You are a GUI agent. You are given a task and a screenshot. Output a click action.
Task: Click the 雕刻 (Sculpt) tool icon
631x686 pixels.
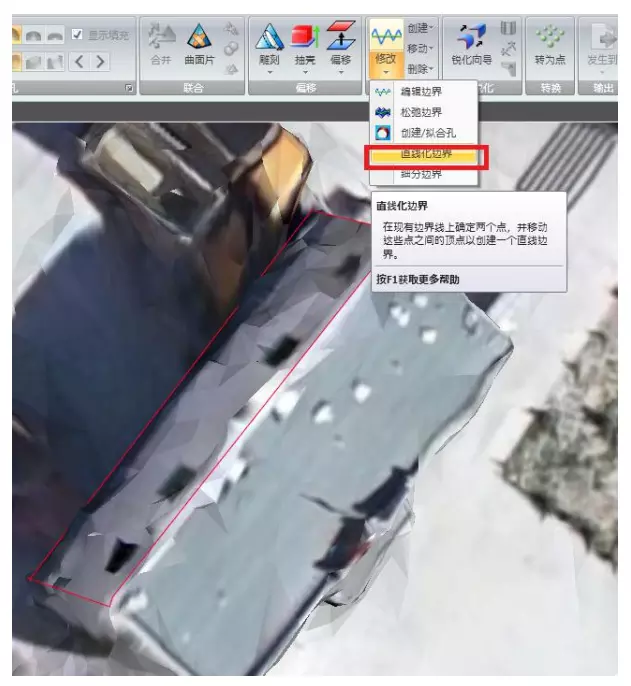pos(269,43)
